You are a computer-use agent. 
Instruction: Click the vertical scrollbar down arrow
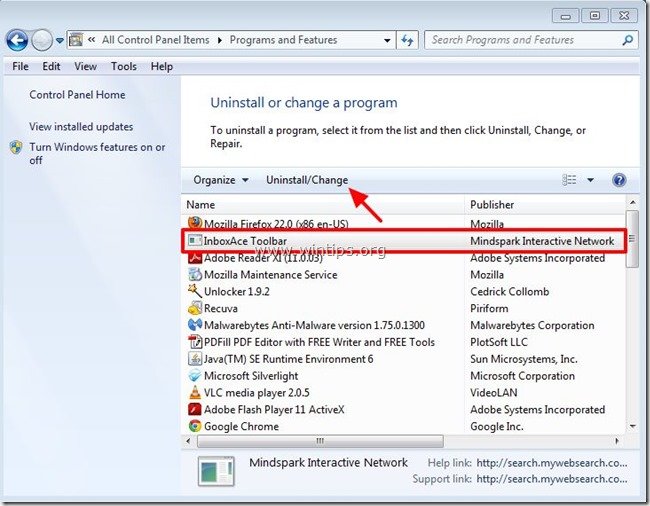(633, 426)
